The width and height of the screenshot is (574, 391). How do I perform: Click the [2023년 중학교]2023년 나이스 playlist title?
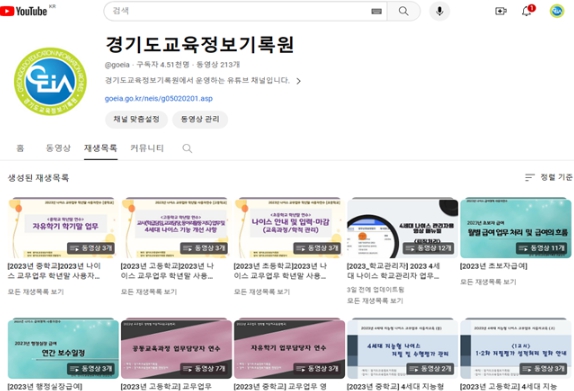click(54, 271)
